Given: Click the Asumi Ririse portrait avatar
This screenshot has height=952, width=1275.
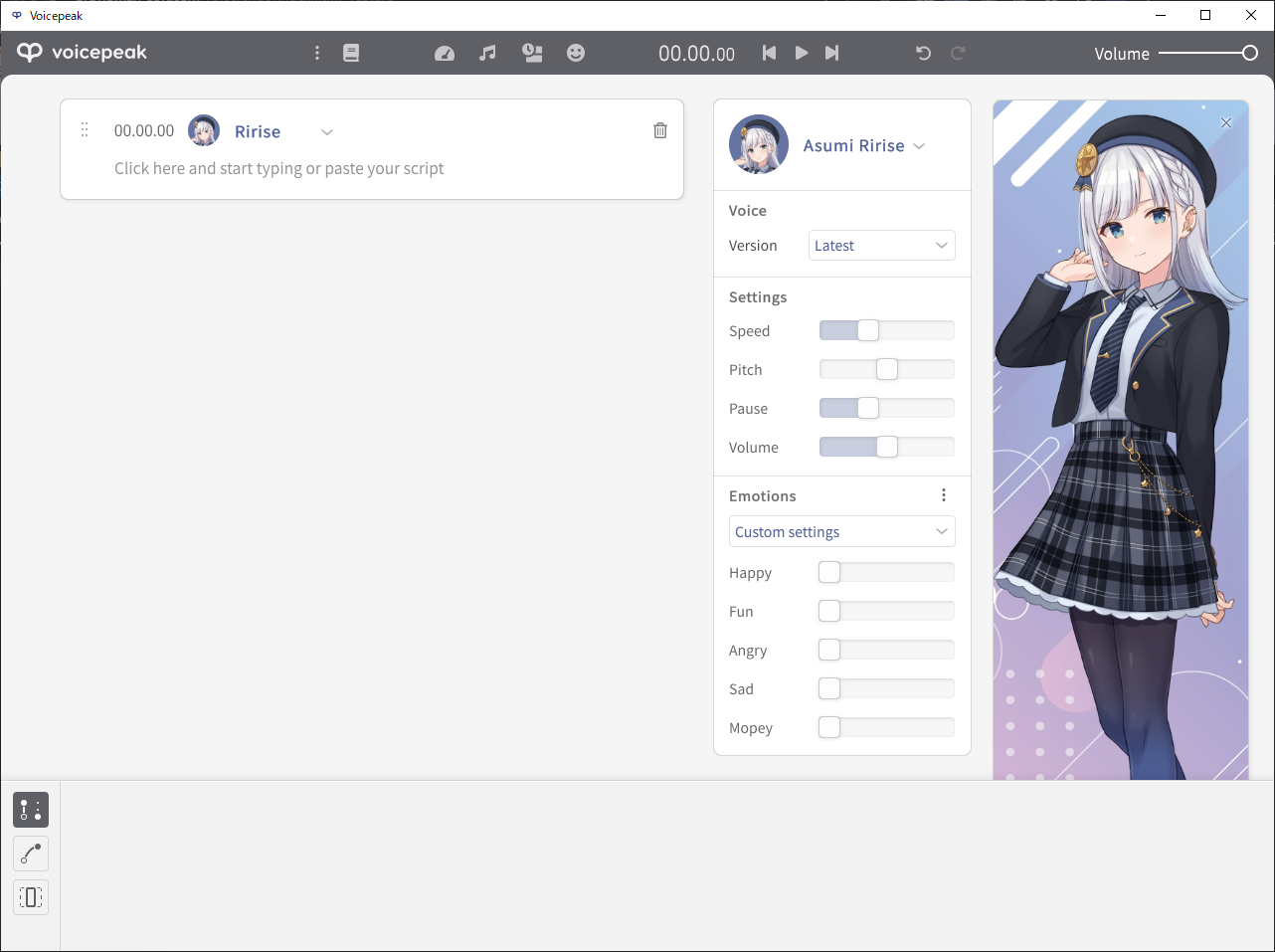Looking at the screenshot, I should click(759, 144).
